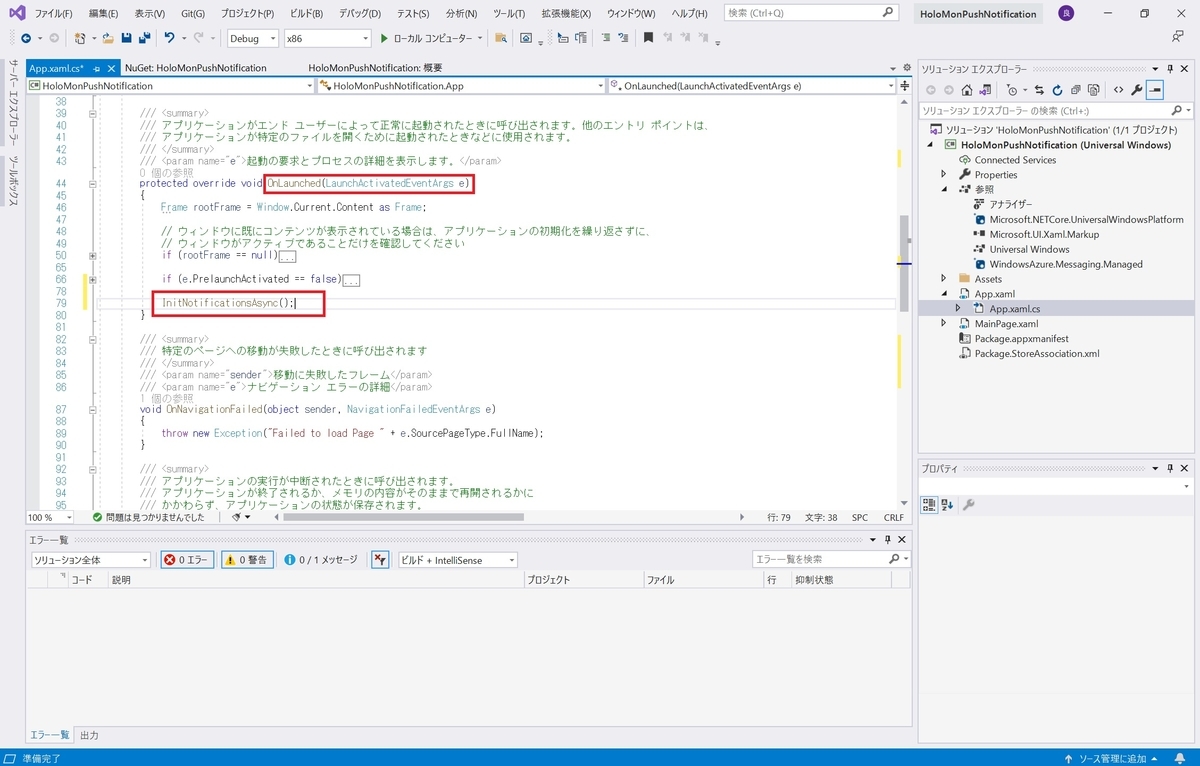
Task: Click the bookmark icon in the toolbar
Action: tap(648, 38)
